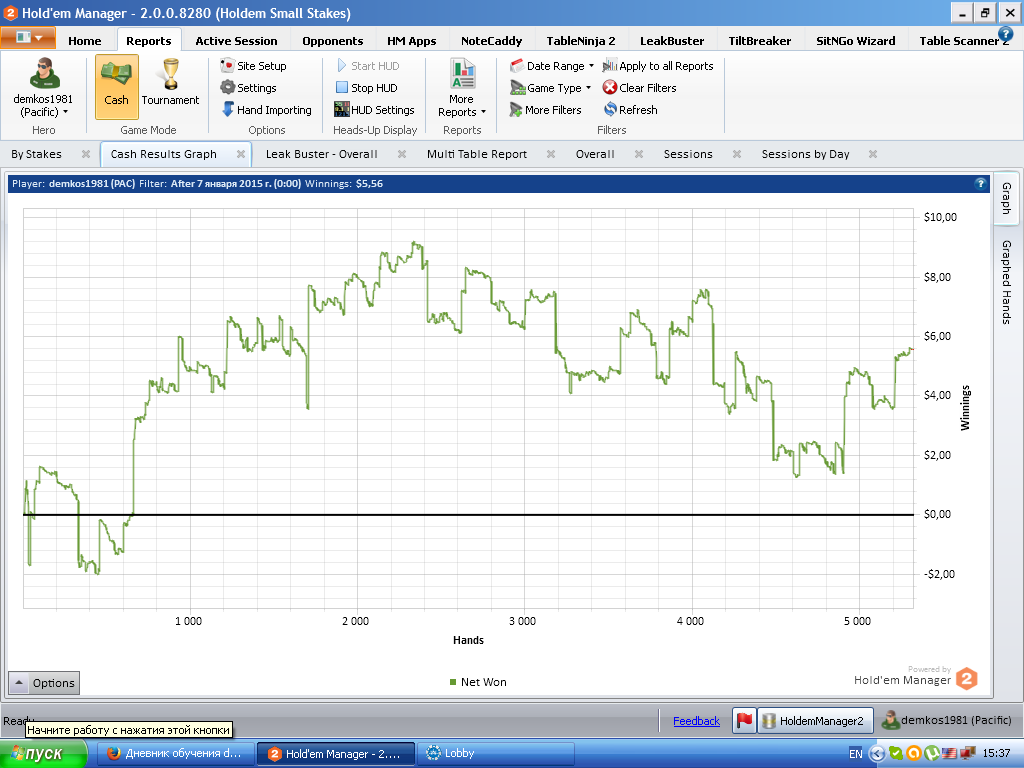Close the Cash Results Graph tab
Image resolution: width=1024 pixels, height=768 pixels.
(x=241, y=154)
